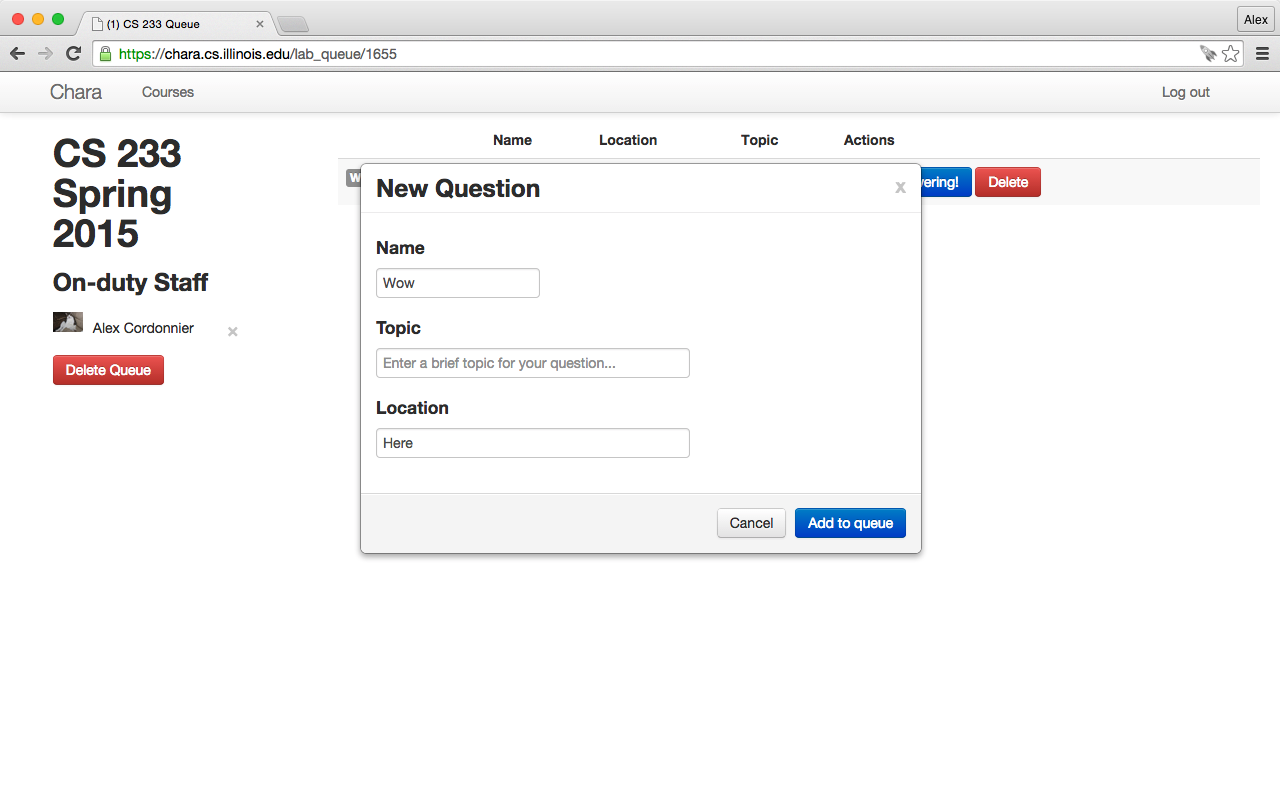The height and width of the screenshot is (800, 1280).
Task: Click the Topic column header
Action: (759, 140)
